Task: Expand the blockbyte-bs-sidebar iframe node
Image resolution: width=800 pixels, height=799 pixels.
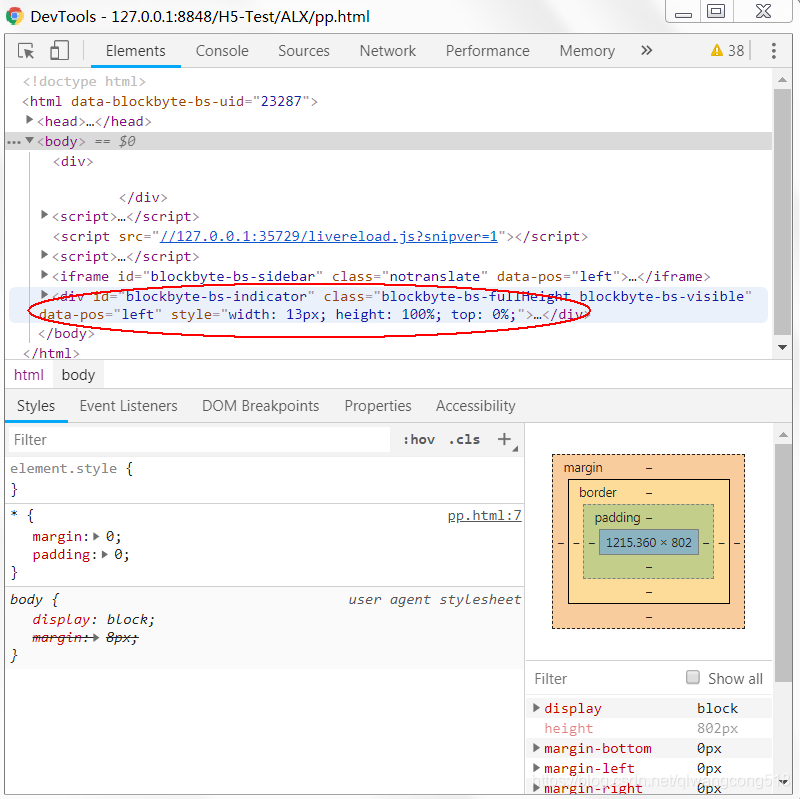Action: 44,275
